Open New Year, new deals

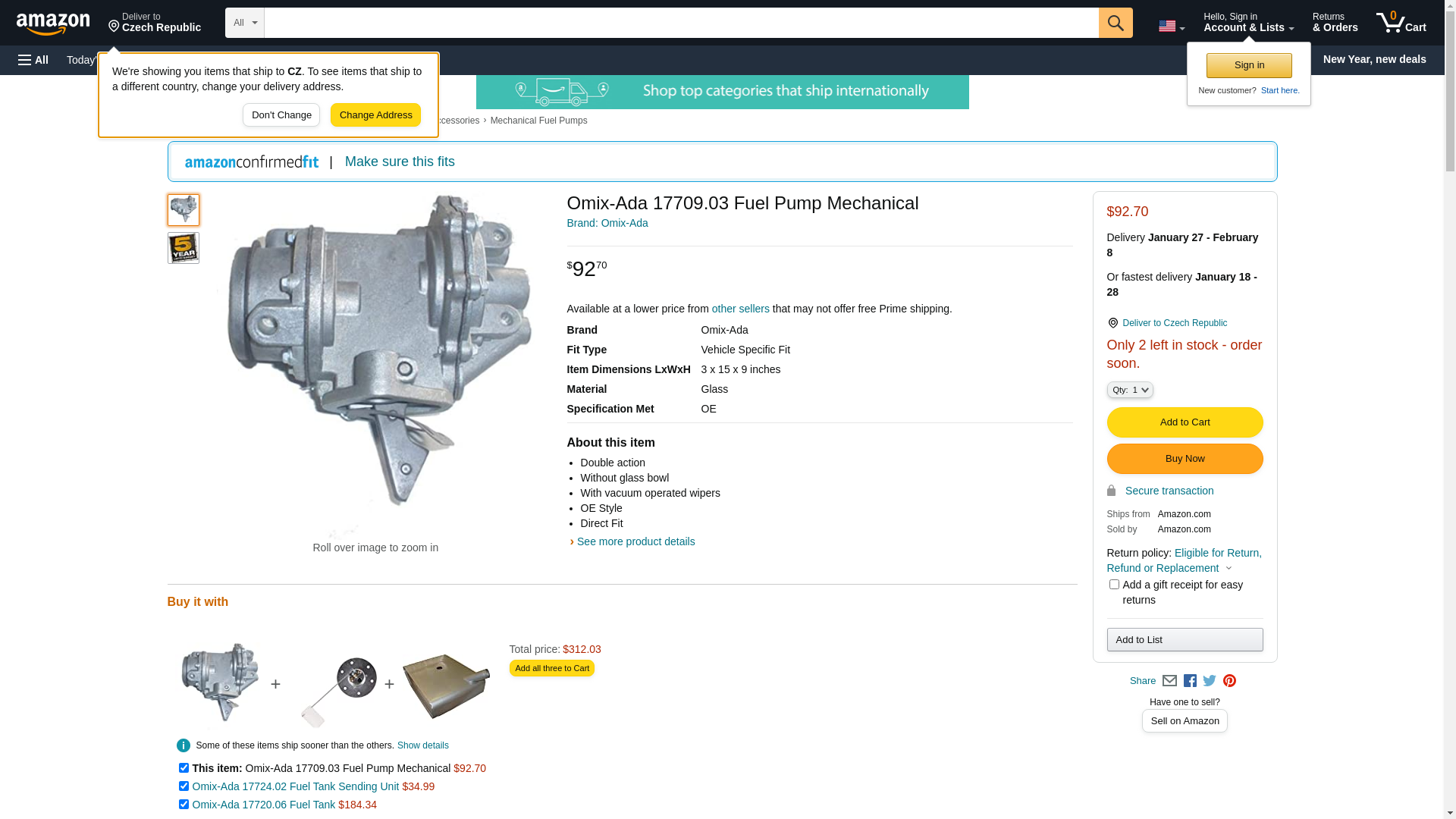pos(1374,59)
